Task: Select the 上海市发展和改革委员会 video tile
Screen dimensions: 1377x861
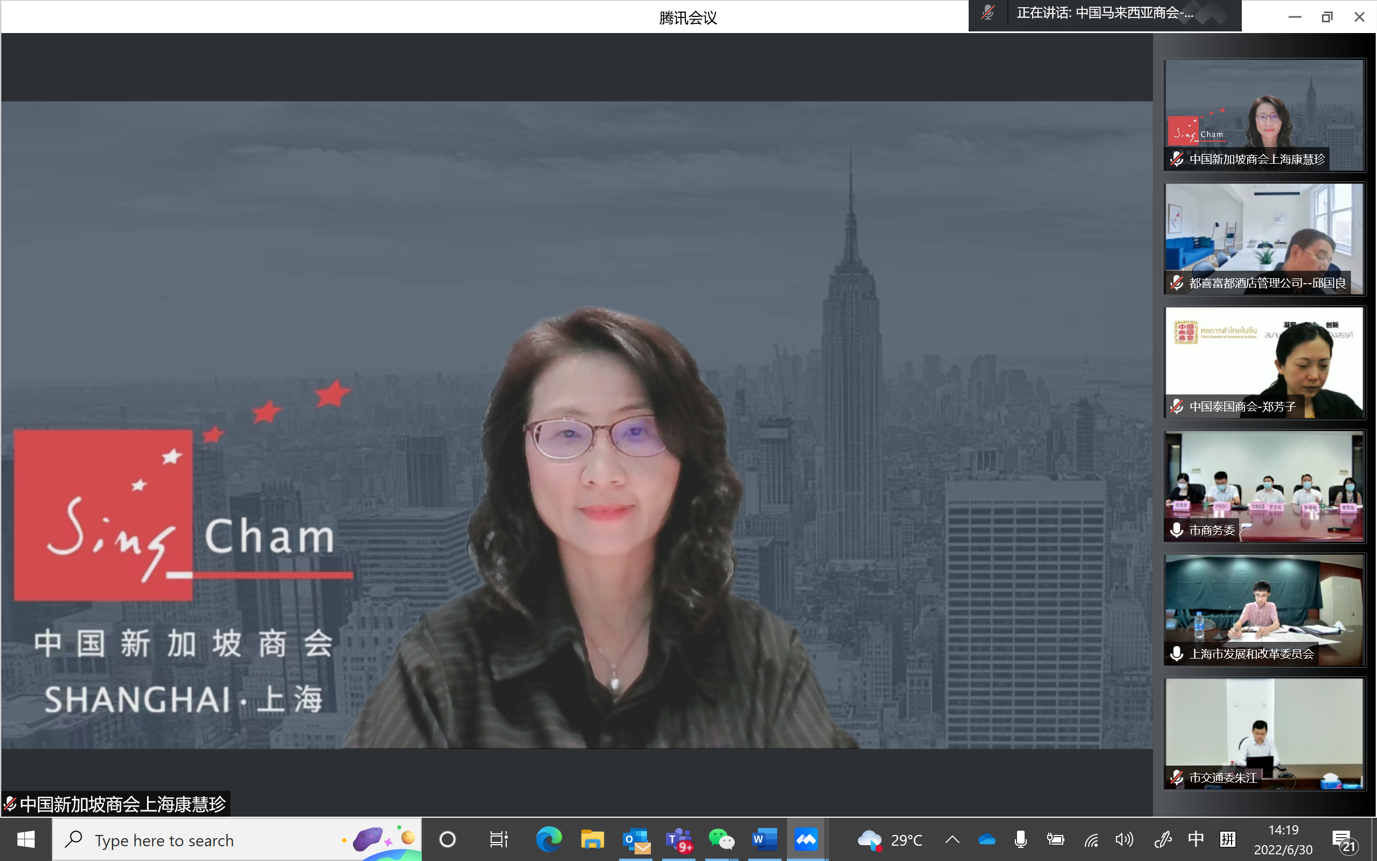Action: pyautogui.click(x=1264, y=610)
